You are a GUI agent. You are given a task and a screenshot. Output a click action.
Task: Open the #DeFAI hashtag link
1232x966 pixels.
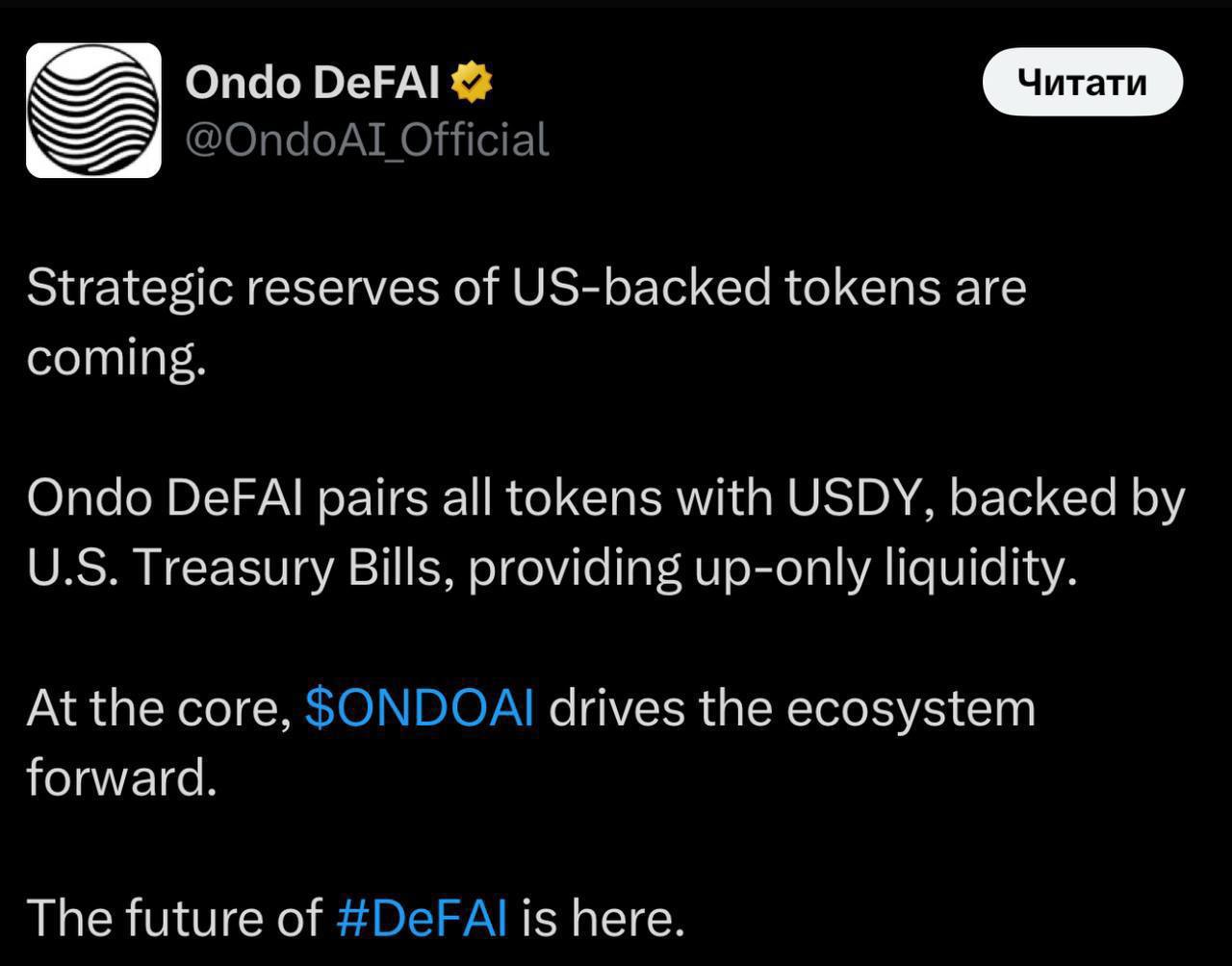(422, 918)
